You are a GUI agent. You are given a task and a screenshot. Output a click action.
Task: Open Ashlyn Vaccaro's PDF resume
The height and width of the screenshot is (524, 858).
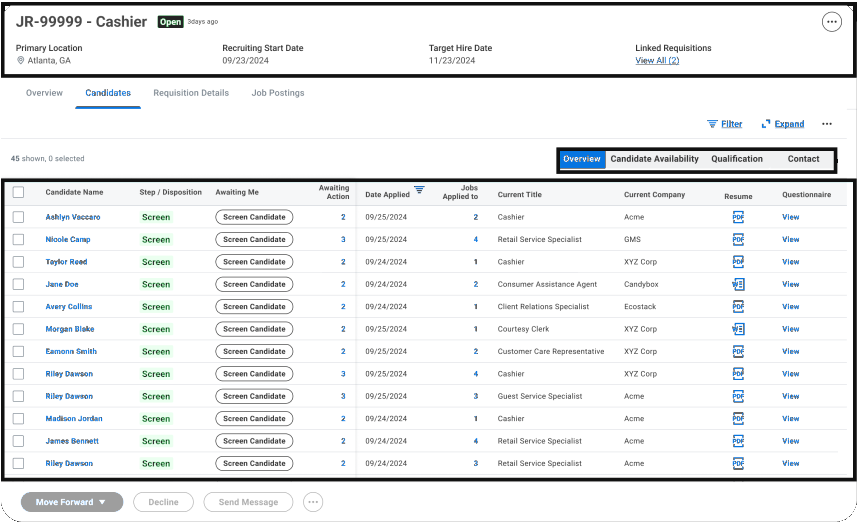[738, 217]
